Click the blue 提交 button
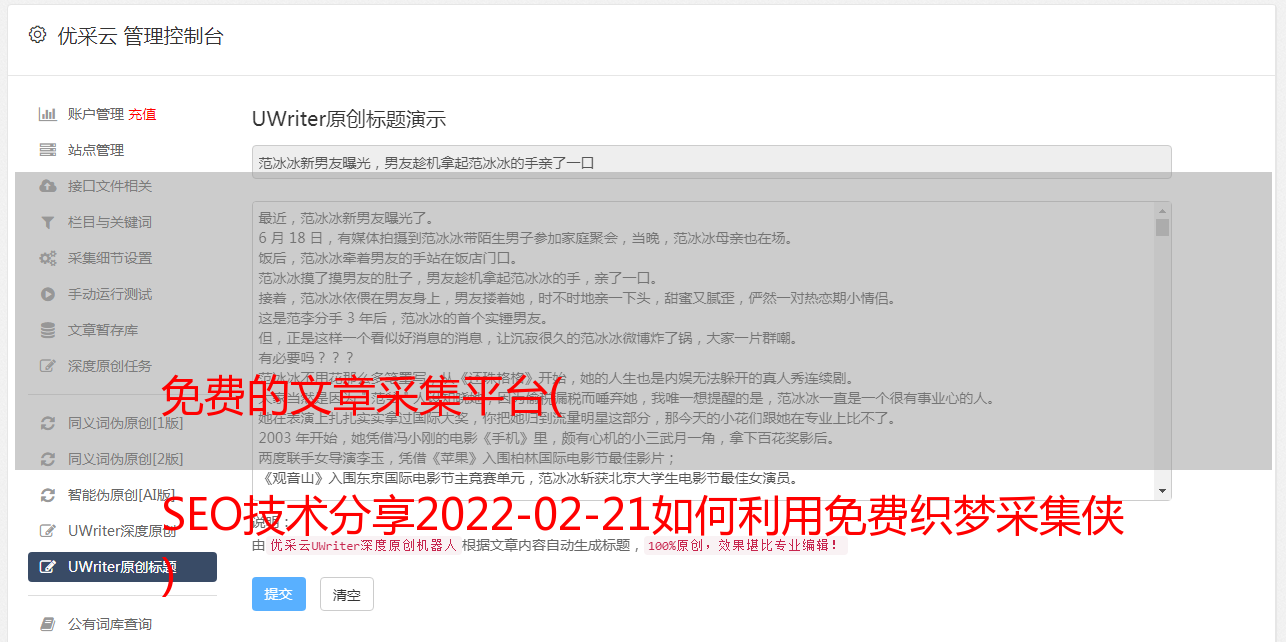The height and width of the screenshot is (642, 1286). [x=278, y=594]
